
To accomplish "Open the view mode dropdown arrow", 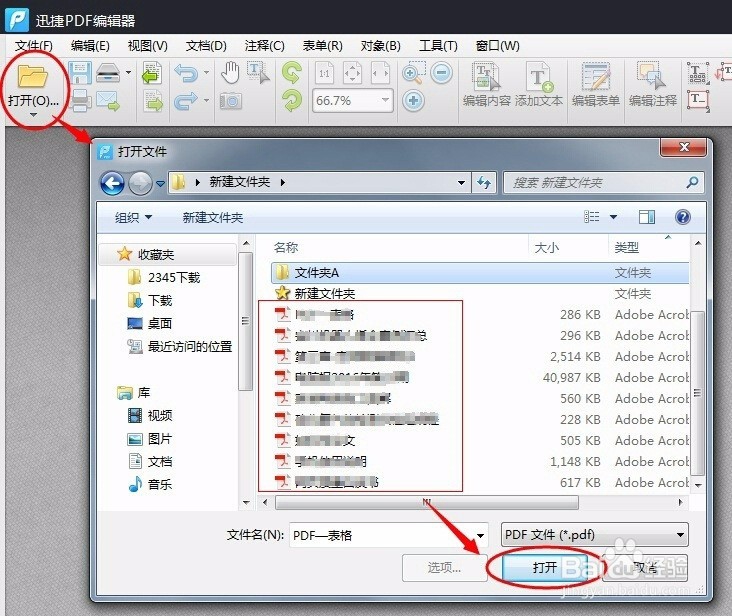I will coord(613,217).
